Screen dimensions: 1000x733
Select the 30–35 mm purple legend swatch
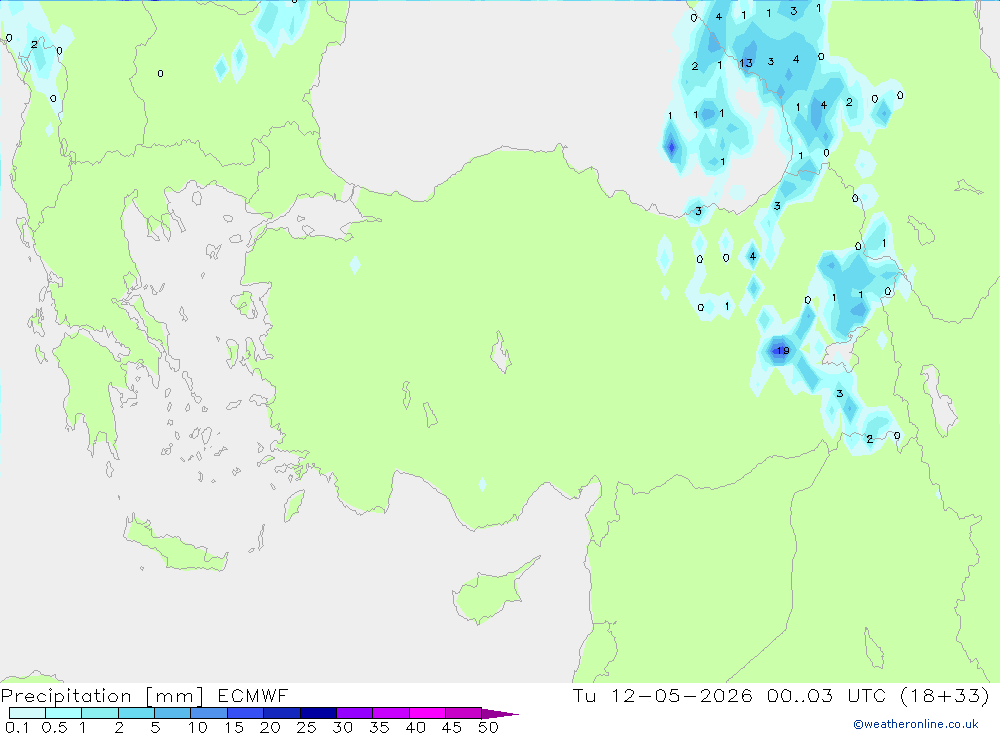[355, 713]
